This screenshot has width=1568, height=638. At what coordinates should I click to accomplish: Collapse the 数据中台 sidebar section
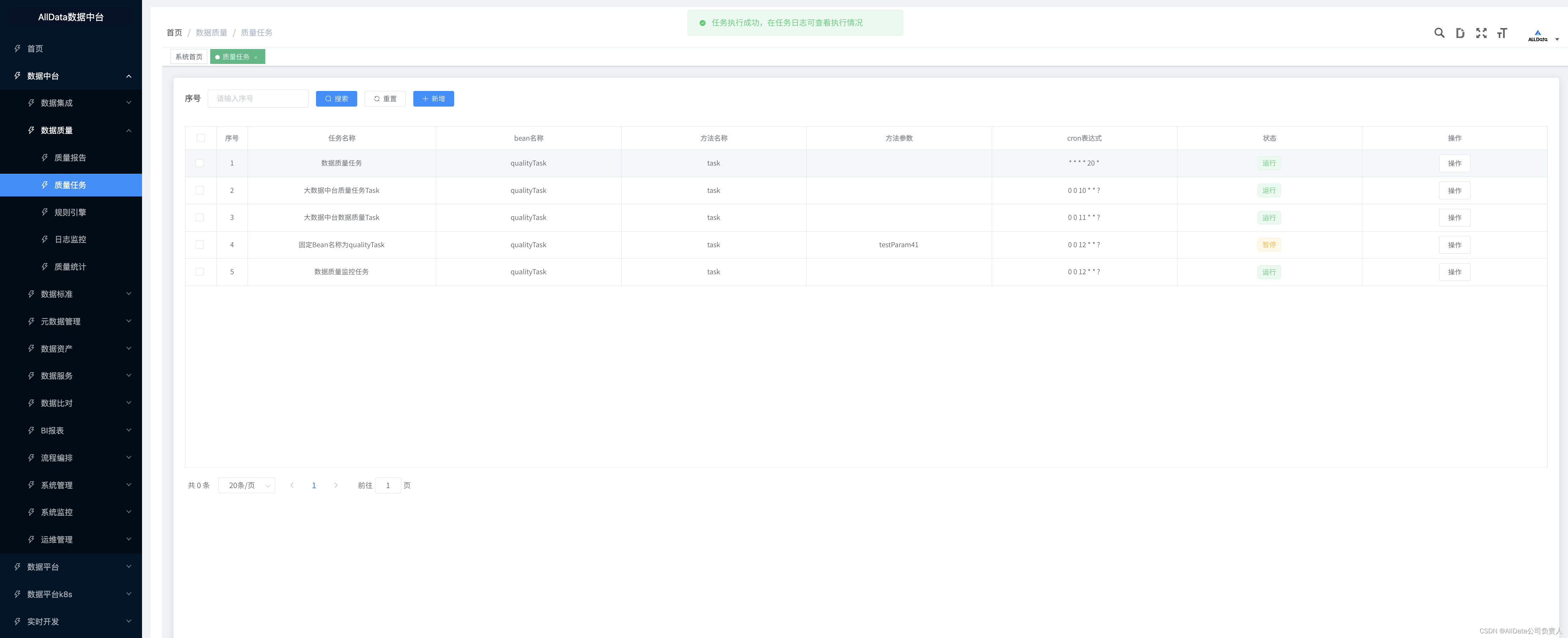click(71, 76)
